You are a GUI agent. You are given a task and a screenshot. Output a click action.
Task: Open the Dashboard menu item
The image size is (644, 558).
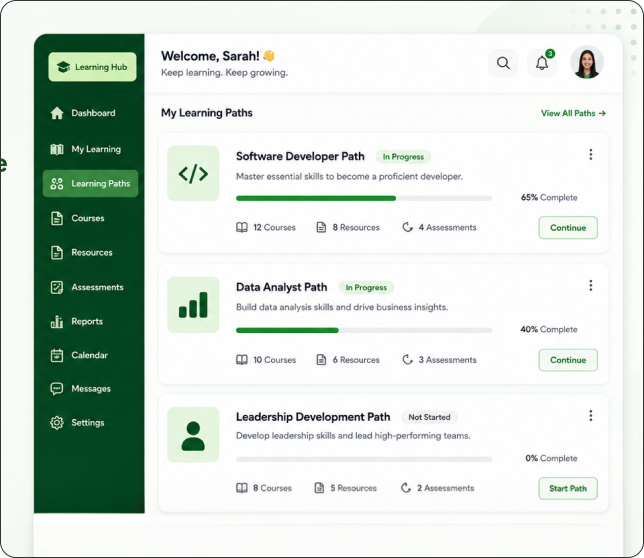pyautogui.click(x=83, y=113)
